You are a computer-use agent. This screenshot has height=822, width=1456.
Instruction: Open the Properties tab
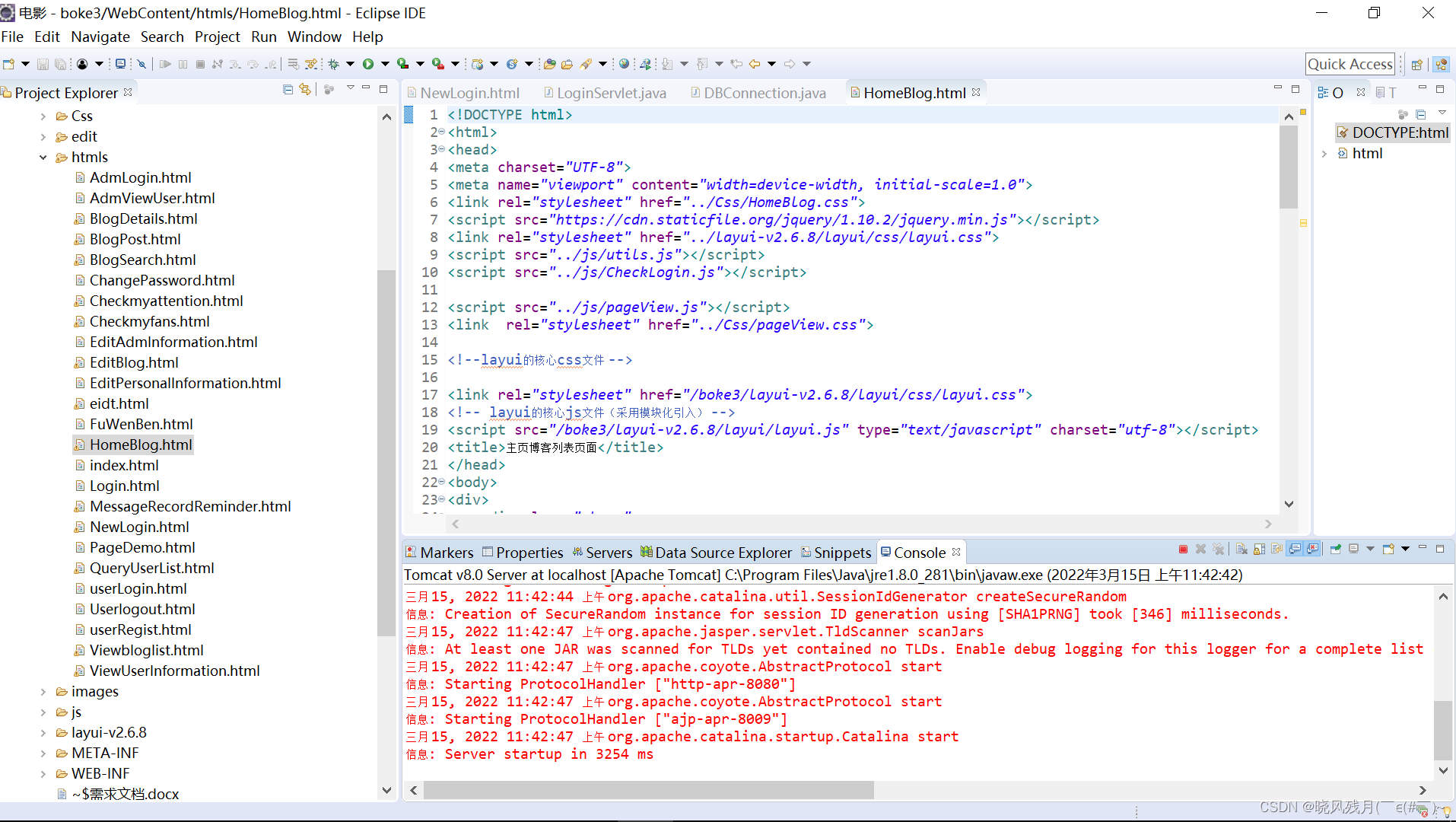pyautogui.click(x=523, y=553)
